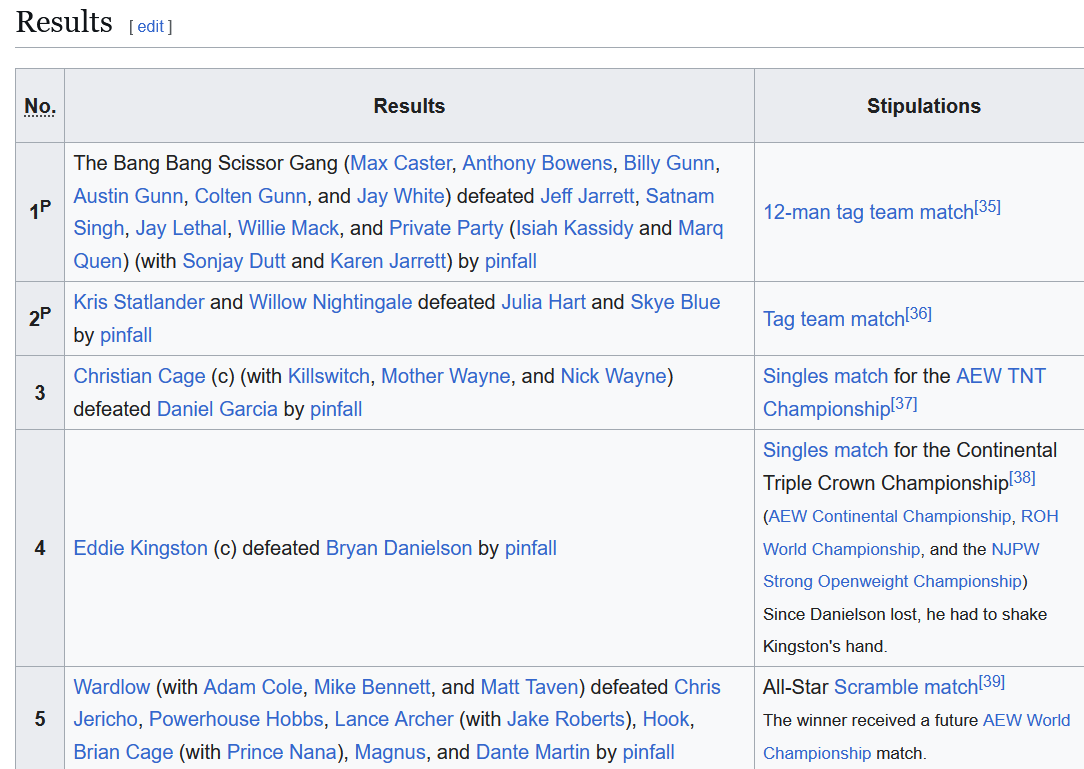The height and width of the screenshot is (769, 1084).
Task: Open the Billy Gunn link
Action: pos(669,163)
